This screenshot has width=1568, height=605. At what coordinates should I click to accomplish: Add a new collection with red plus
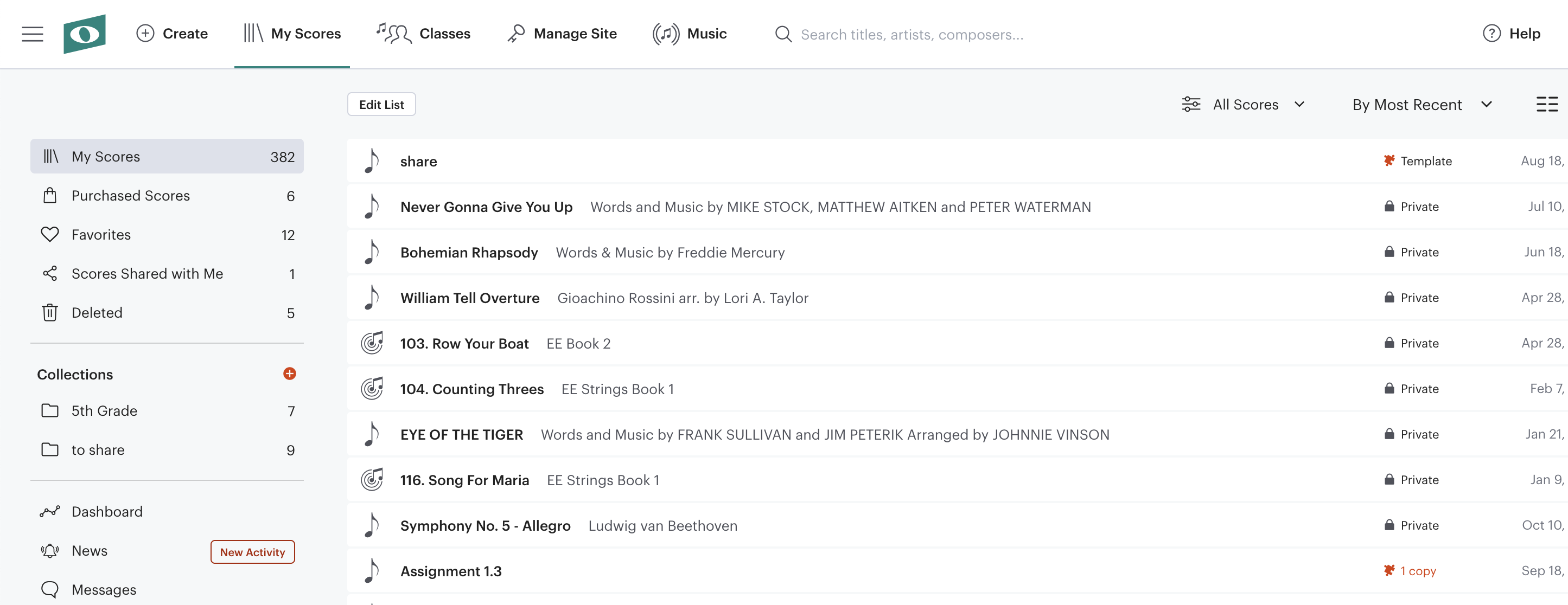290,374
